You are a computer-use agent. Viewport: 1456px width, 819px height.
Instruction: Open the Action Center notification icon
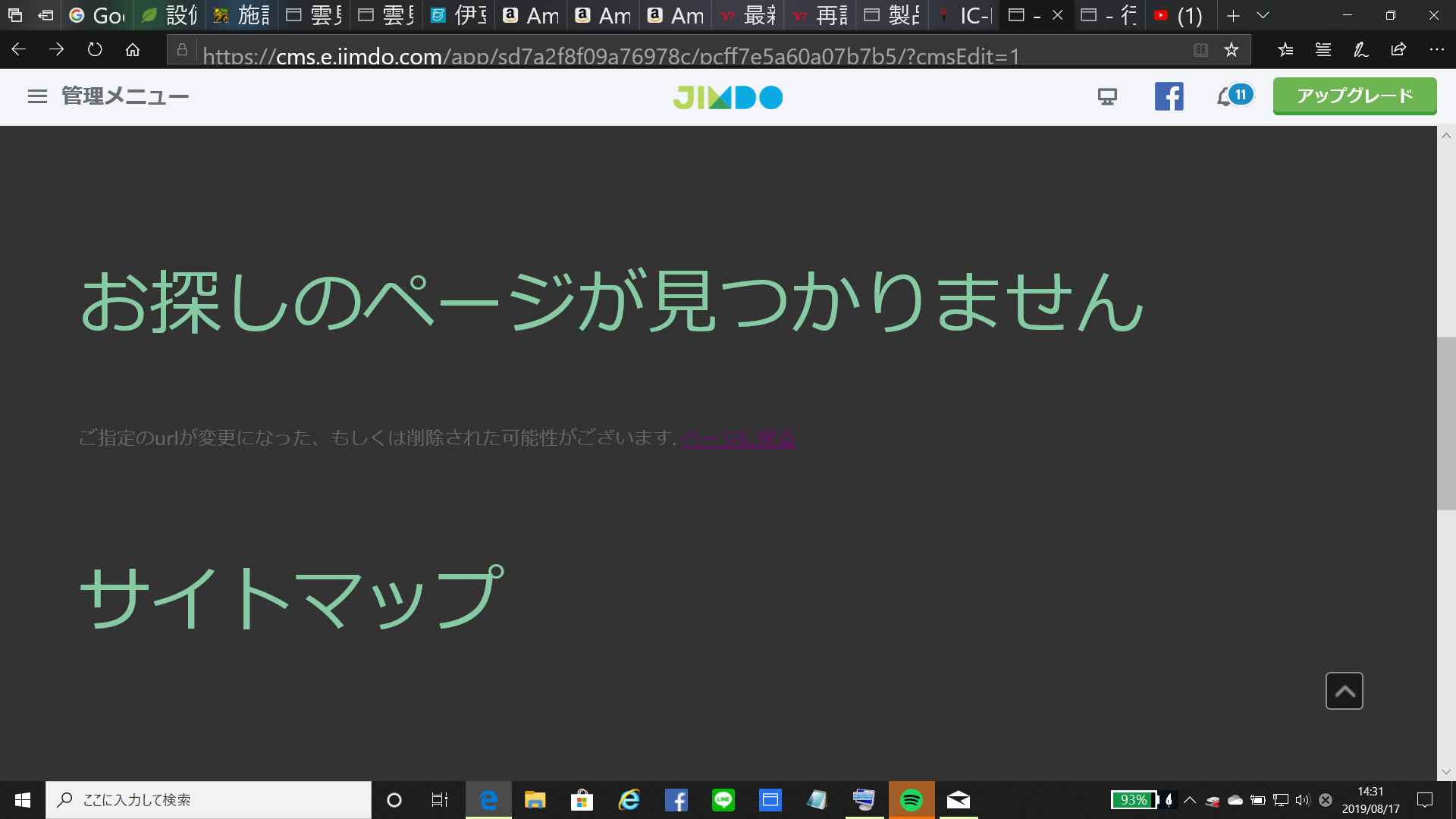pos(1425,800)
